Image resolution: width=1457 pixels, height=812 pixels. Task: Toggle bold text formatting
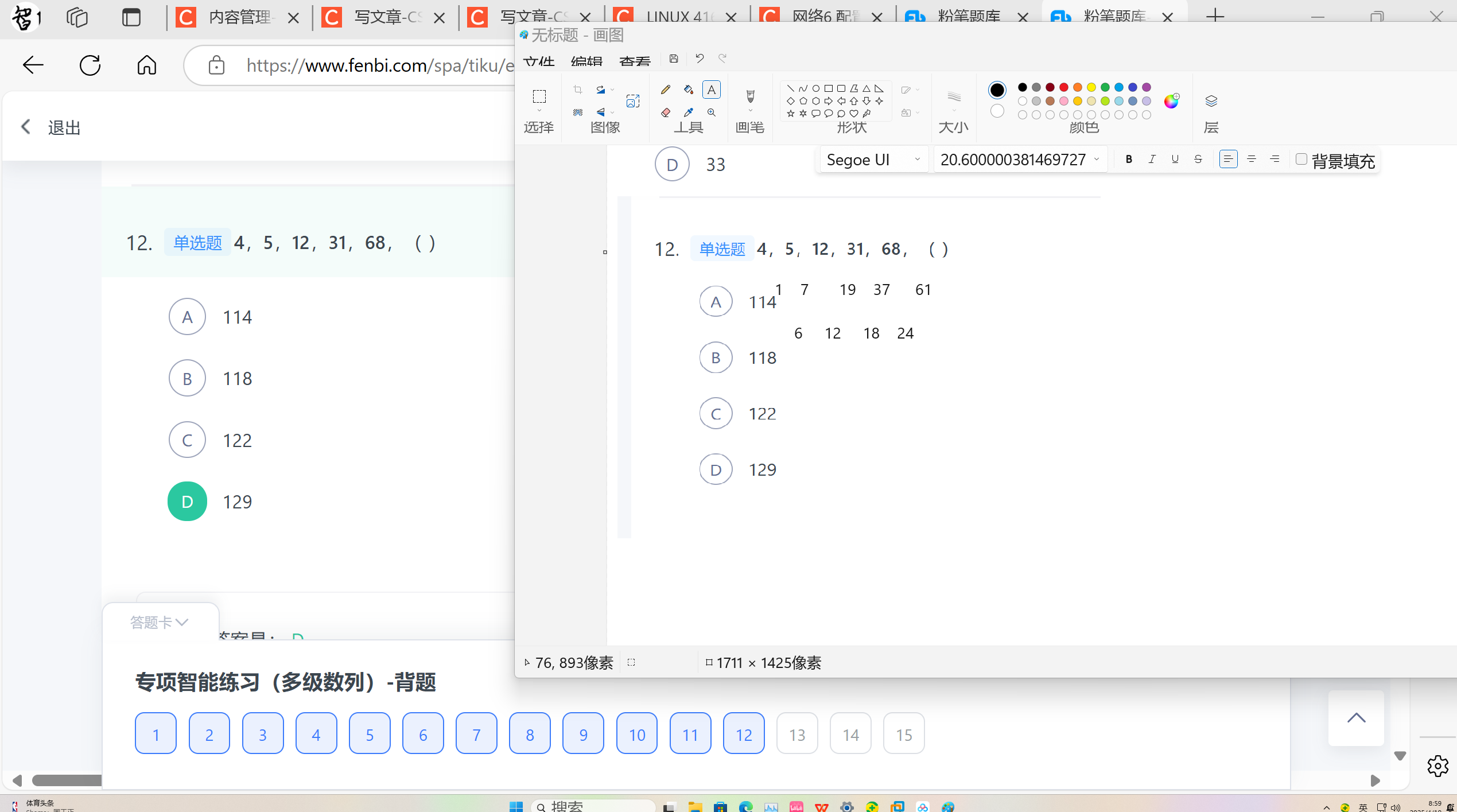point(1129,160)
